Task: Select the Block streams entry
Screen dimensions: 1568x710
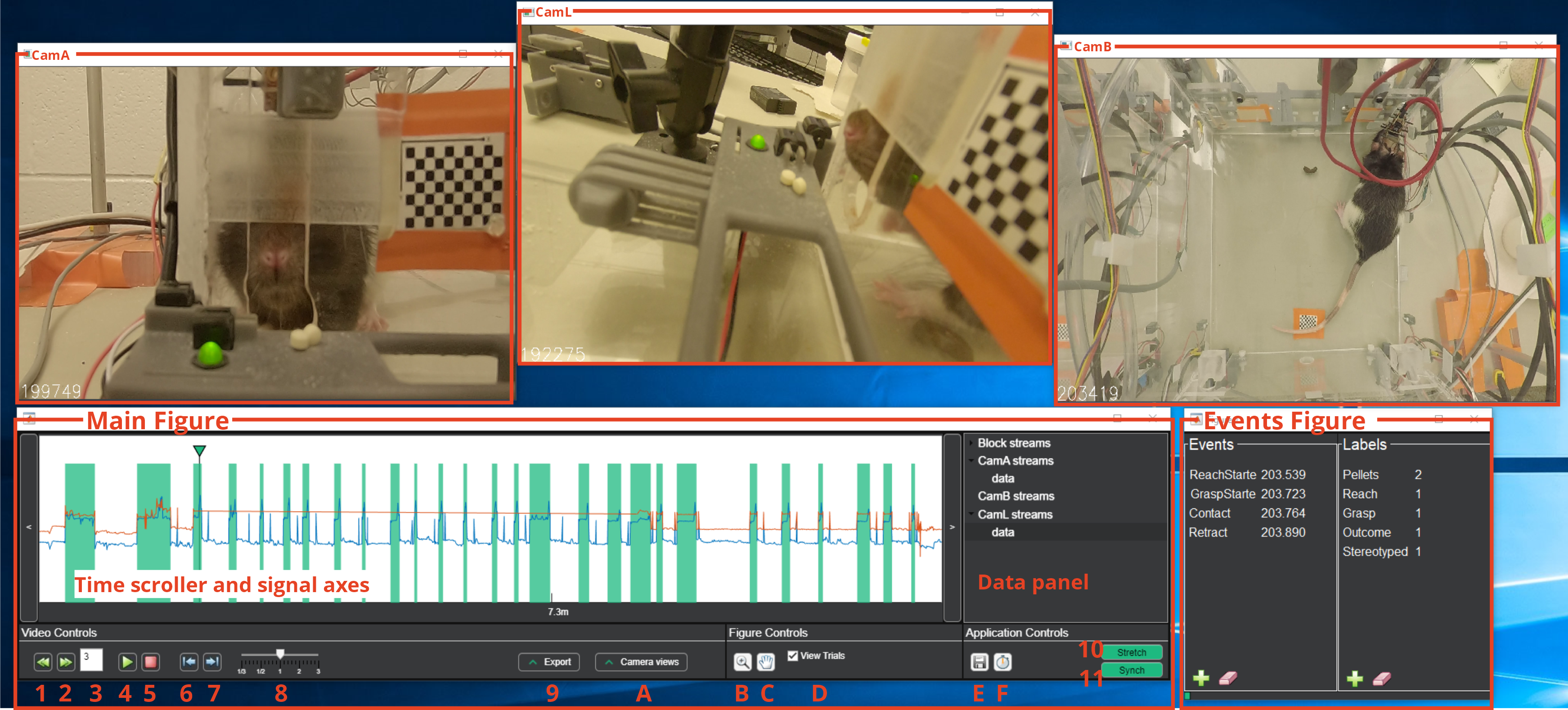Action: (x=1014, y=443)
